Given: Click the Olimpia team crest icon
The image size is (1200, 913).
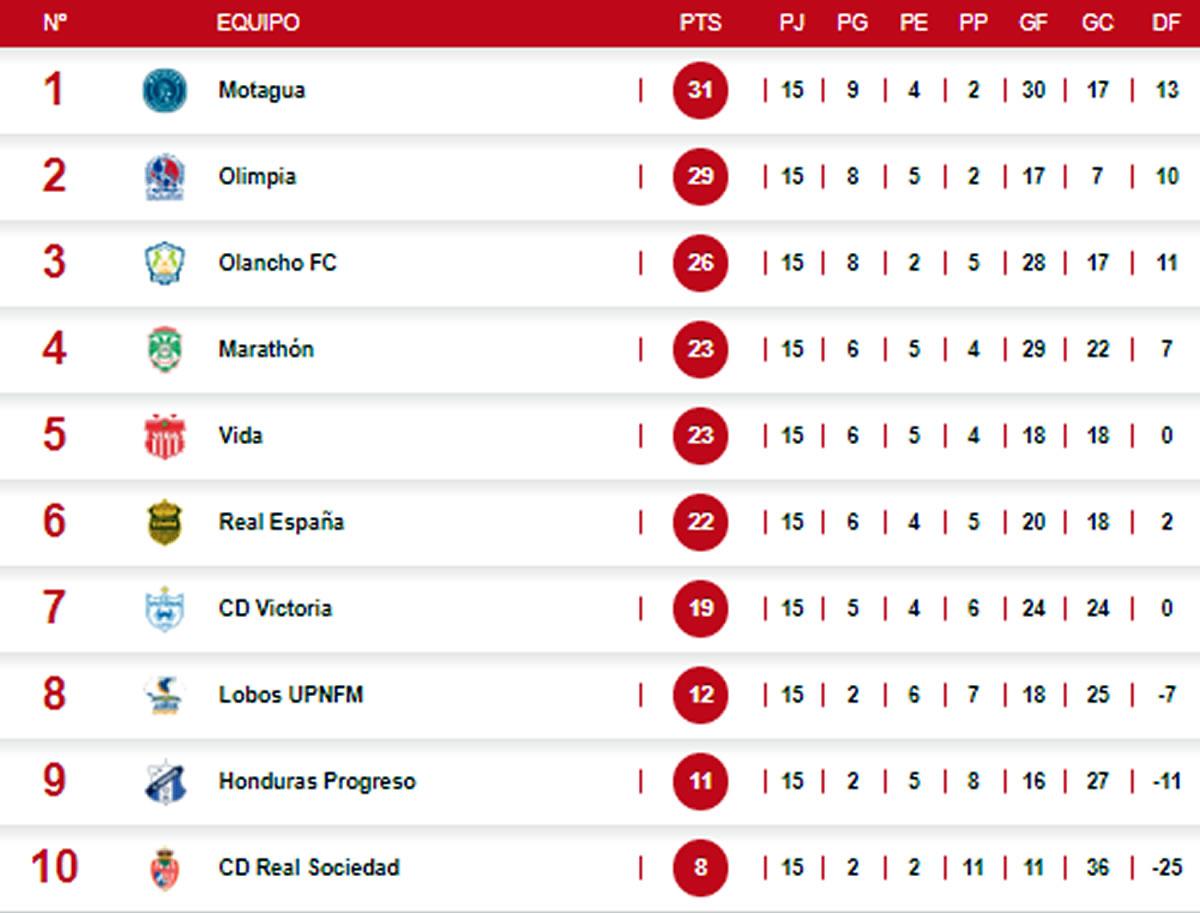Looking at the screenshot, I should coord(165,177).
